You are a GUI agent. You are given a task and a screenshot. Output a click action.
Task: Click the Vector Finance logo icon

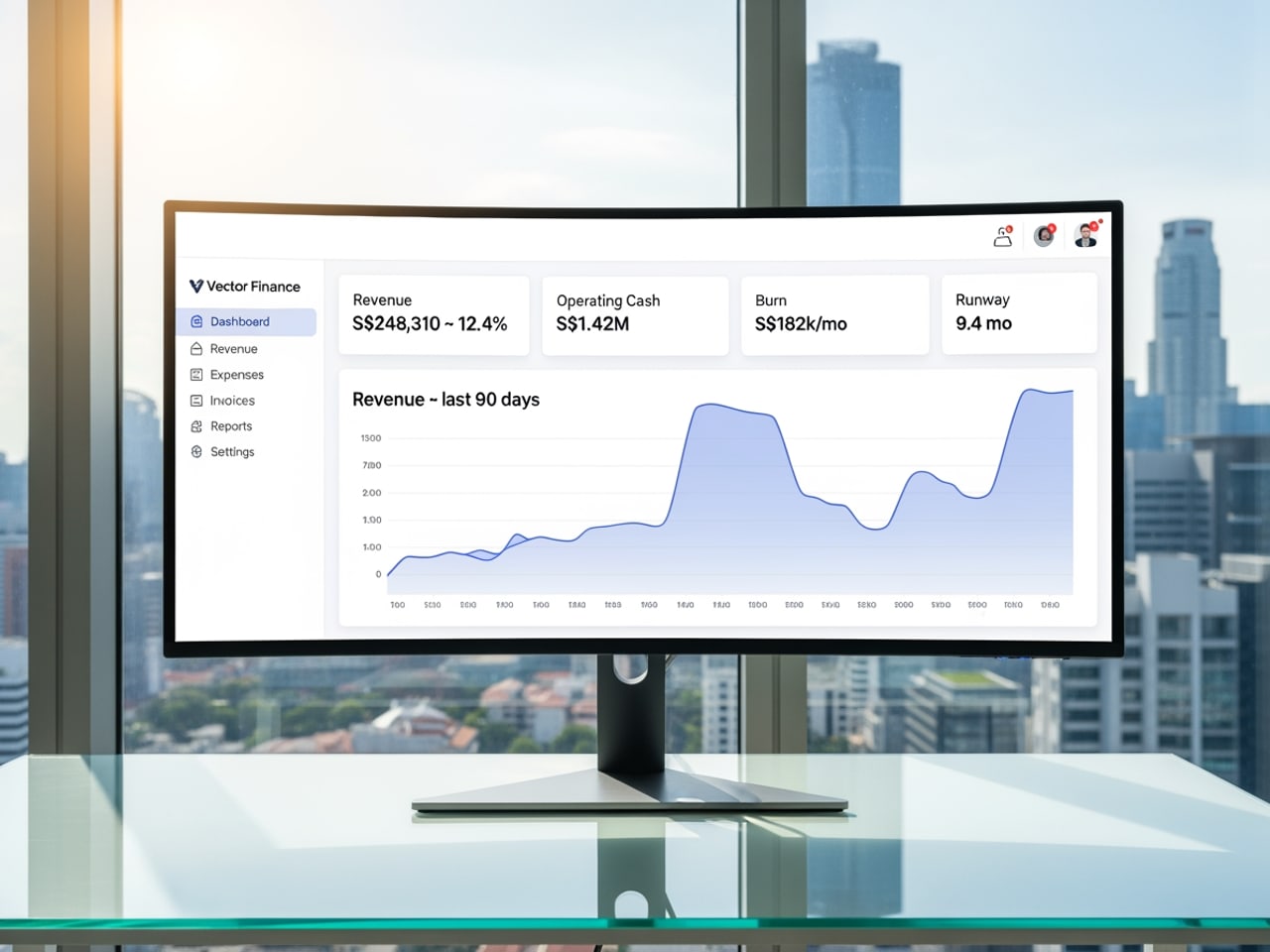(x=195, y=287)
